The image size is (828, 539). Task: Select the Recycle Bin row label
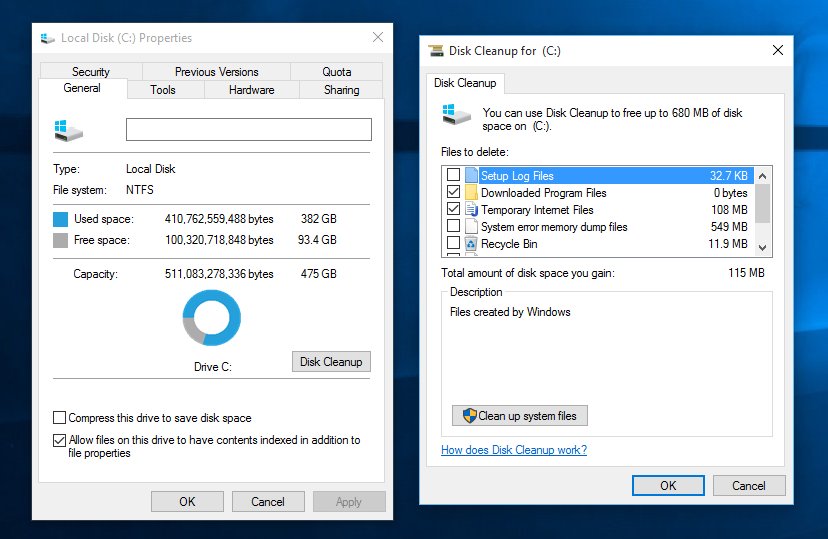[509, 244]
